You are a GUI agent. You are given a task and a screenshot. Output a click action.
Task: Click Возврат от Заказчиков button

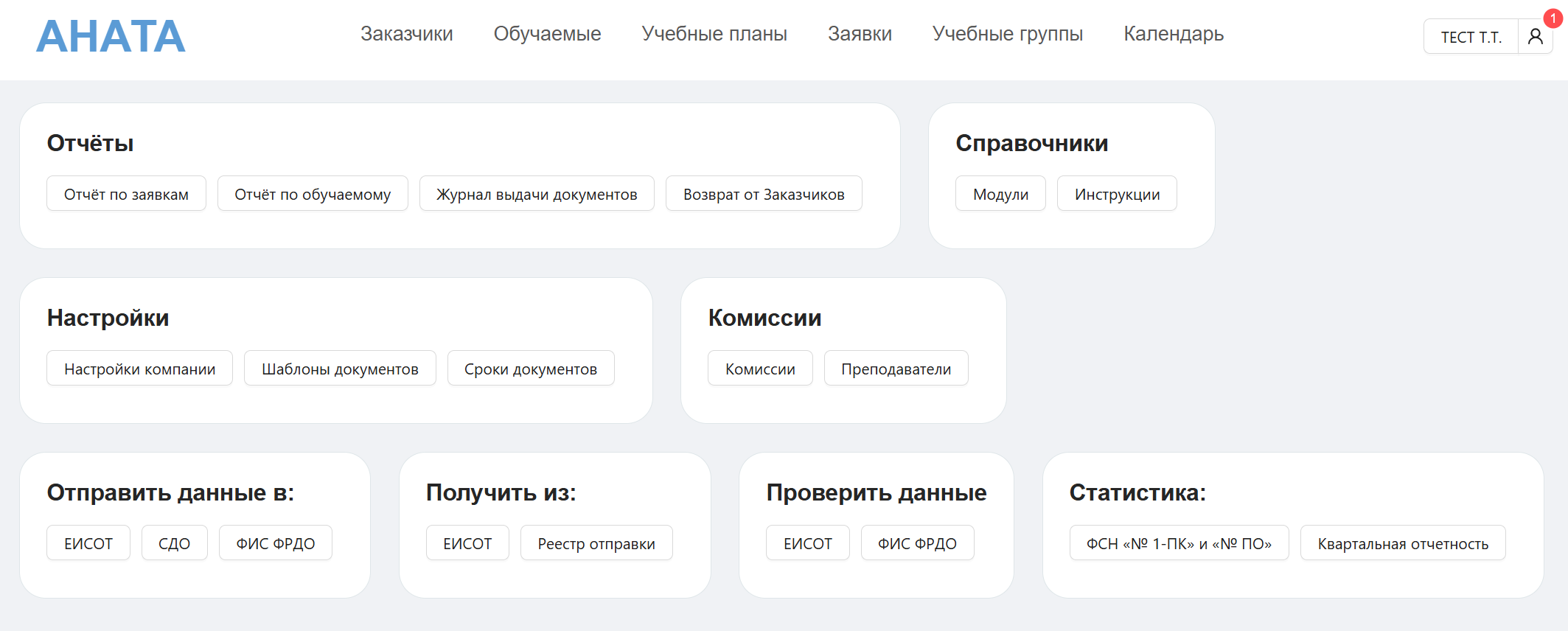(764, 194)
